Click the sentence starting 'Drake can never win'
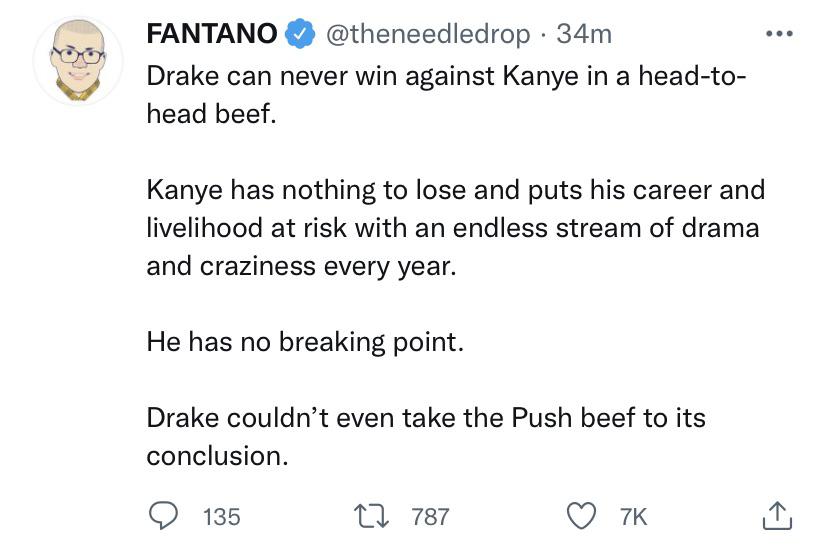The height and width of the screenshot is (546, 828). tap(445, 76)
